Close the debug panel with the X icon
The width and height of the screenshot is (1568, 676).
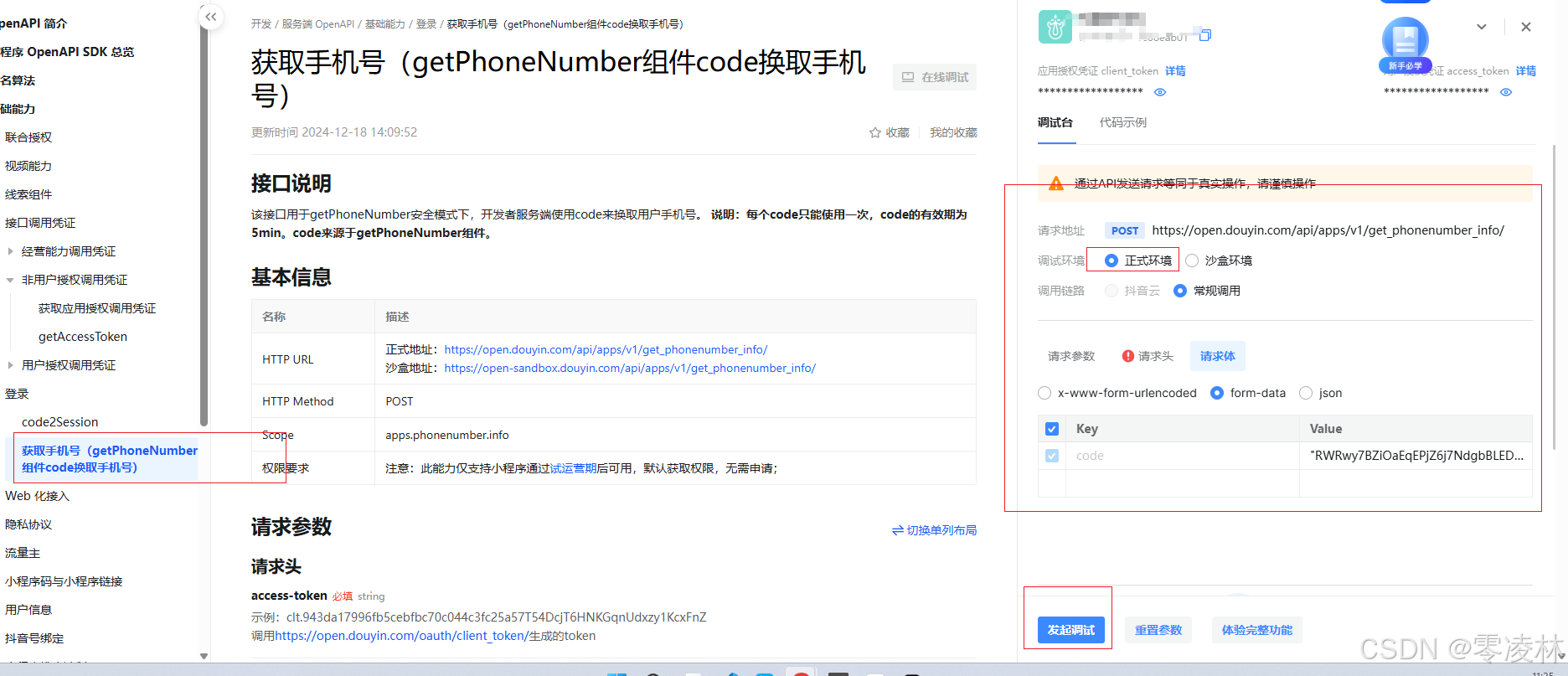(x=1526, y=27)
